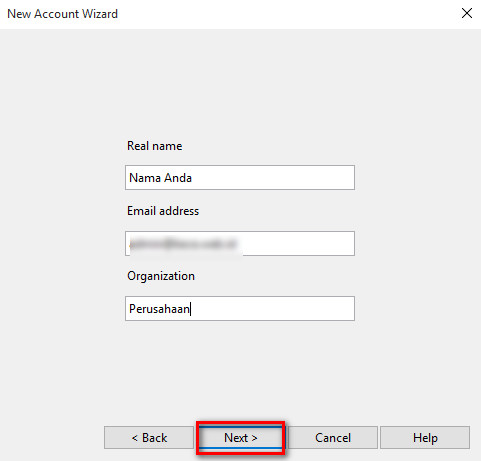The height and width of the screenshot is (461, 481).
Task: Go to previous step with < Back
Action: click(x=149, y=437)
